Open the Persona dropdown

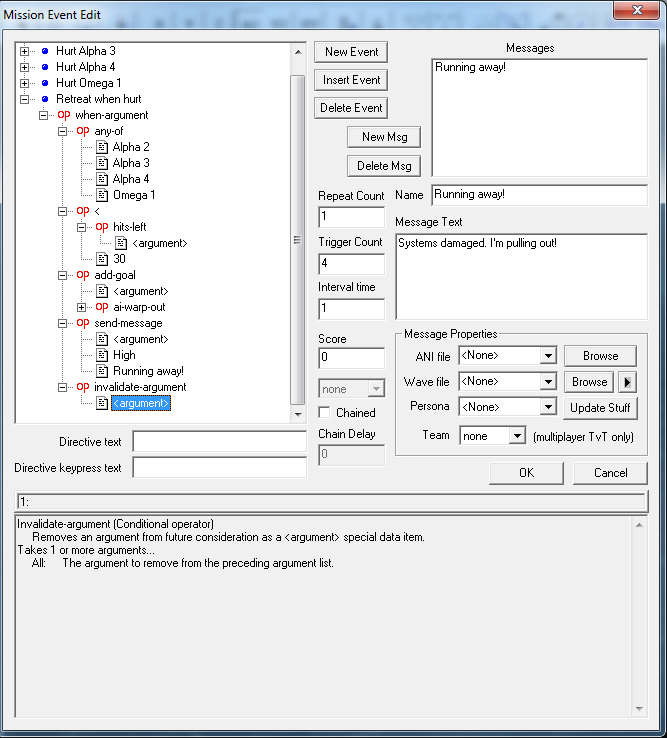click(546, 408)
